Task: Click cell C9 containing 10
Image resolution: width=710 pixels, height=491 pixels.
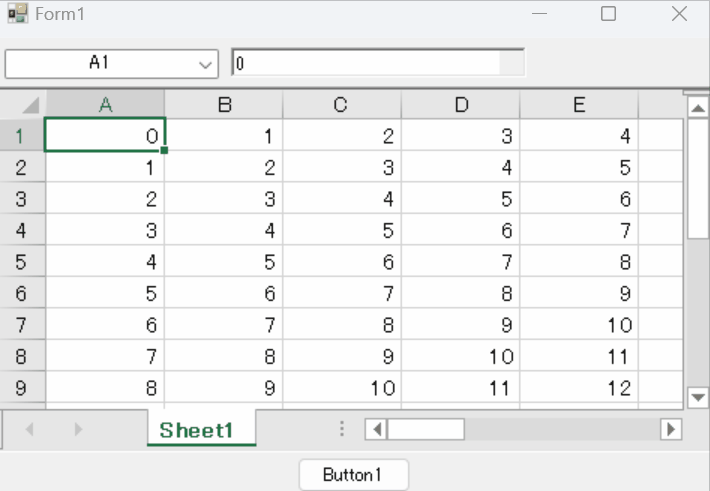Action: [x=342, y=387]
